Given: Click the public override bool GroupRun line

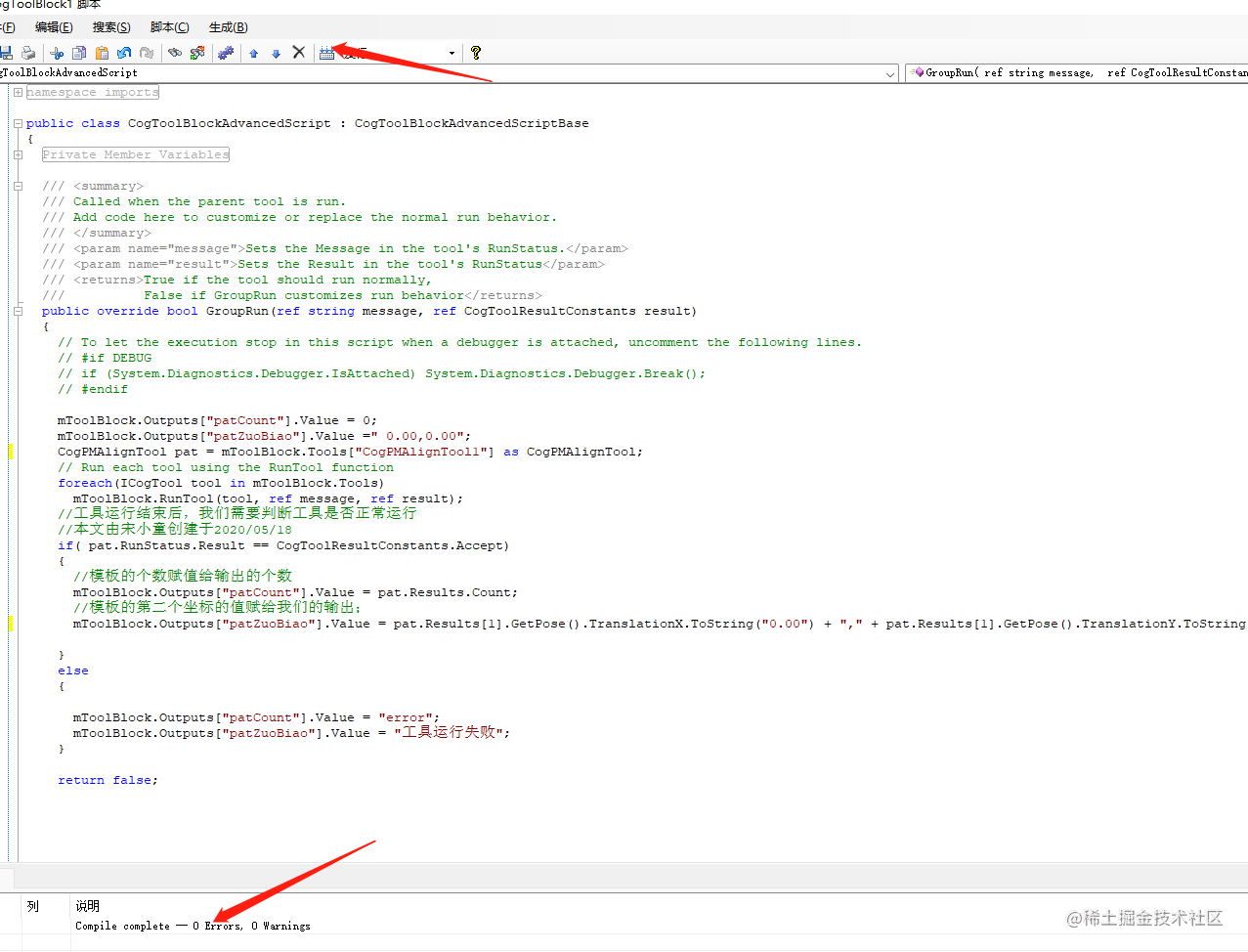Looking at the screenshot, I should (369, 311).
